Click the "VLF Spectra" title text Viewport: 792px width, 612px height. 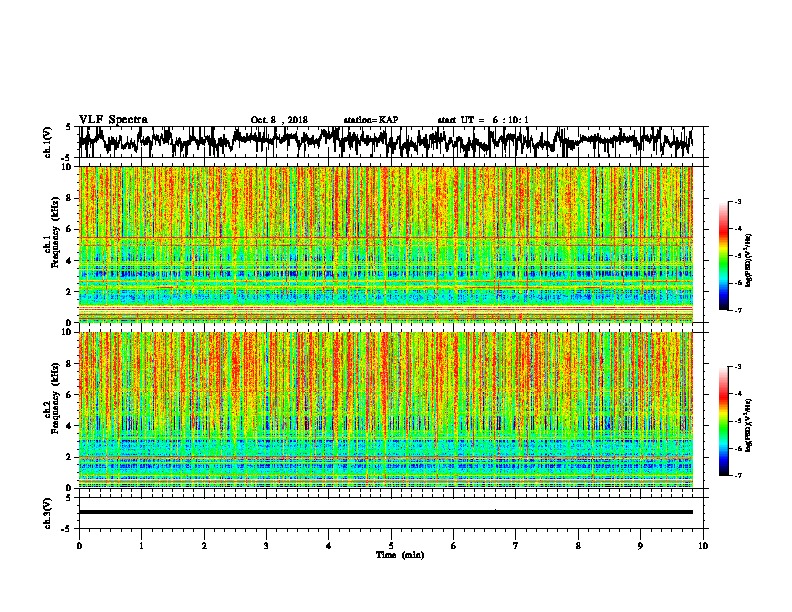tap(113, 120)
